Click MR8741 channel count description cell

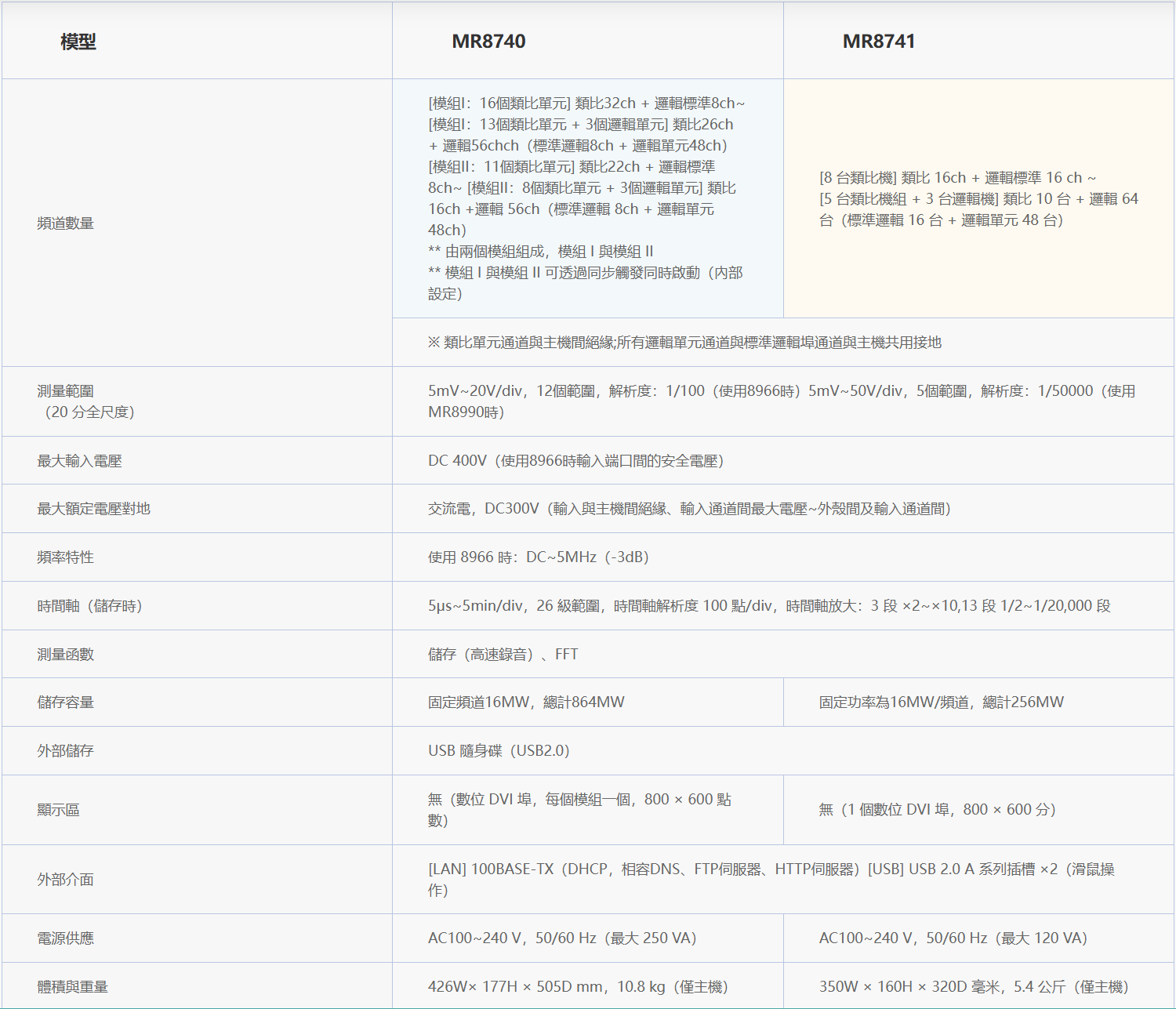click(978, 199)
